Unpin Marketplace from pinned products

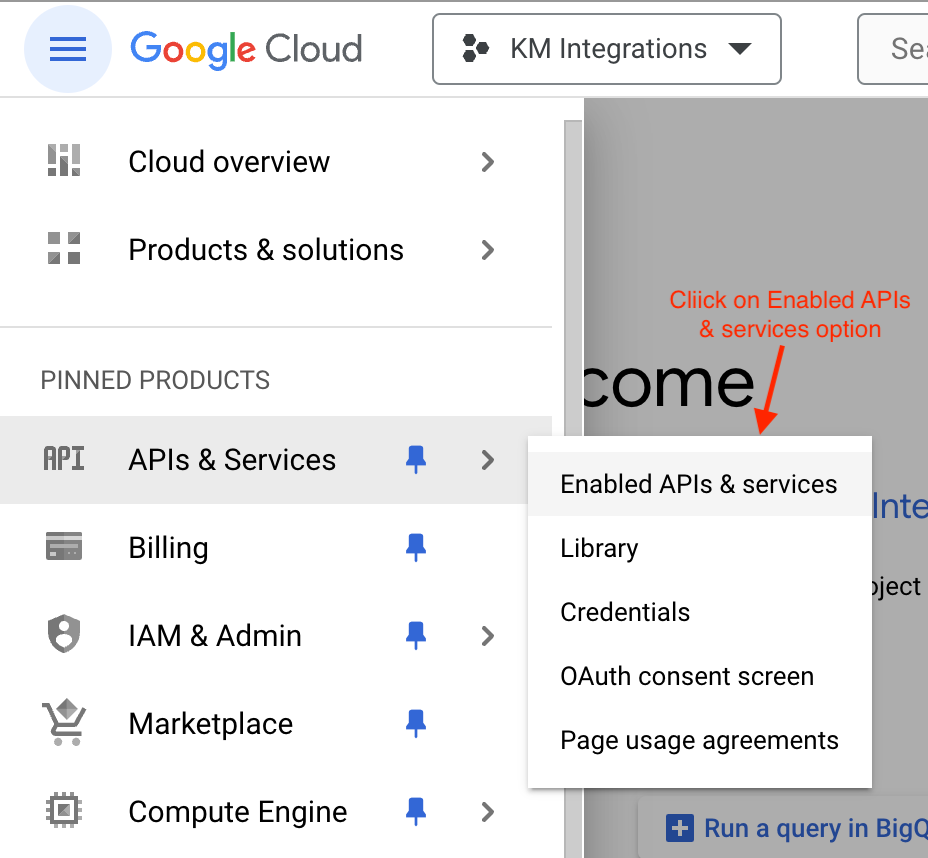(416, 724)
